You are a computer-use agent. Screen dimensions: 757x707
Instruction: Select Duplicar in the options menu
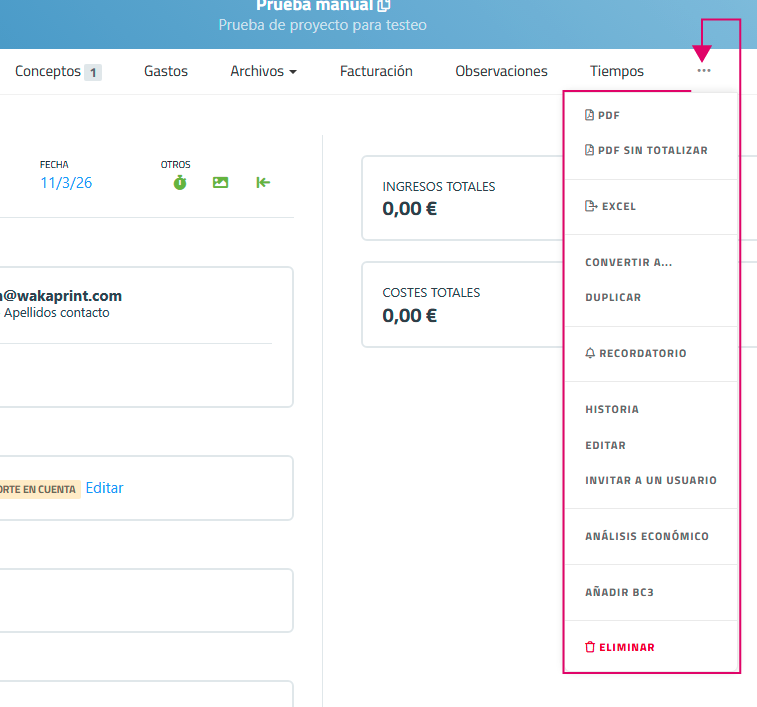[x=613, y=298]
